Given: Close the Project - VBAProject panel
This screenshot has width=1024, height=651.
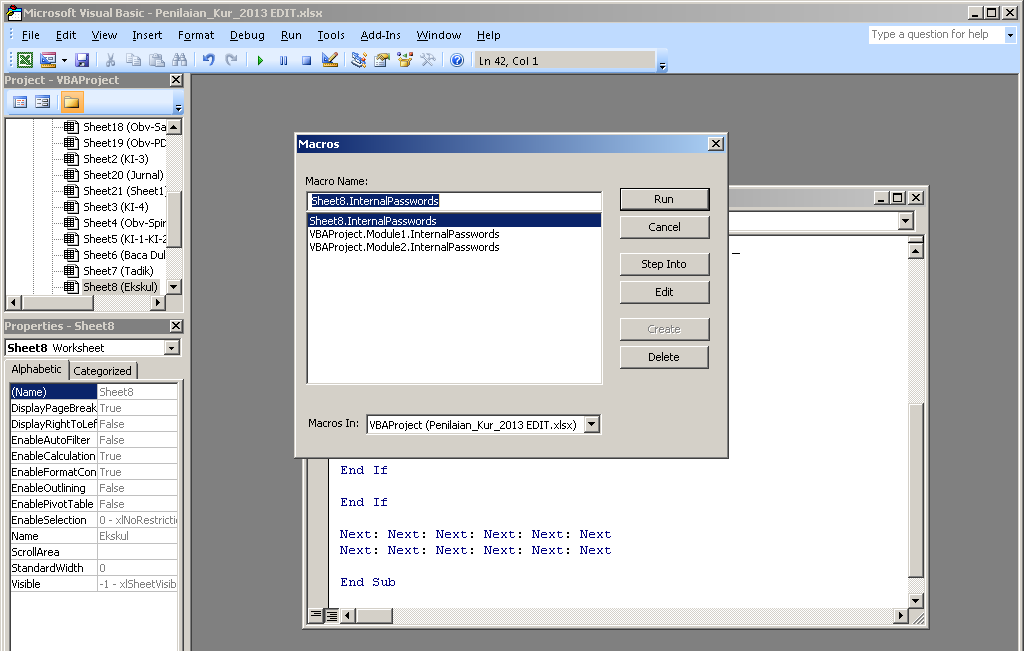Looking at the screenshot, I should pos(176,80).
